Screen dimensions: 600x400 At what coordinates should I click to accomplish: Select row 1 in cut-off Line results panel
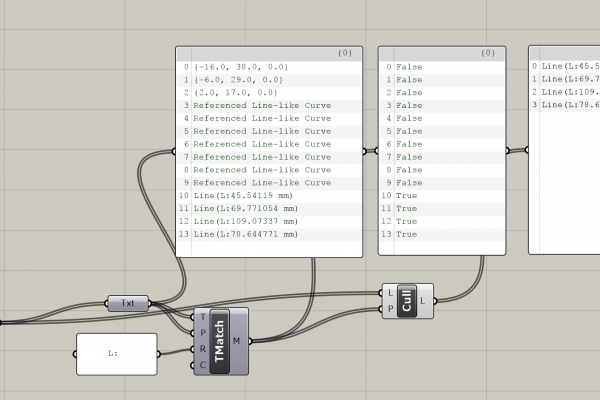[x=565, y=79]
